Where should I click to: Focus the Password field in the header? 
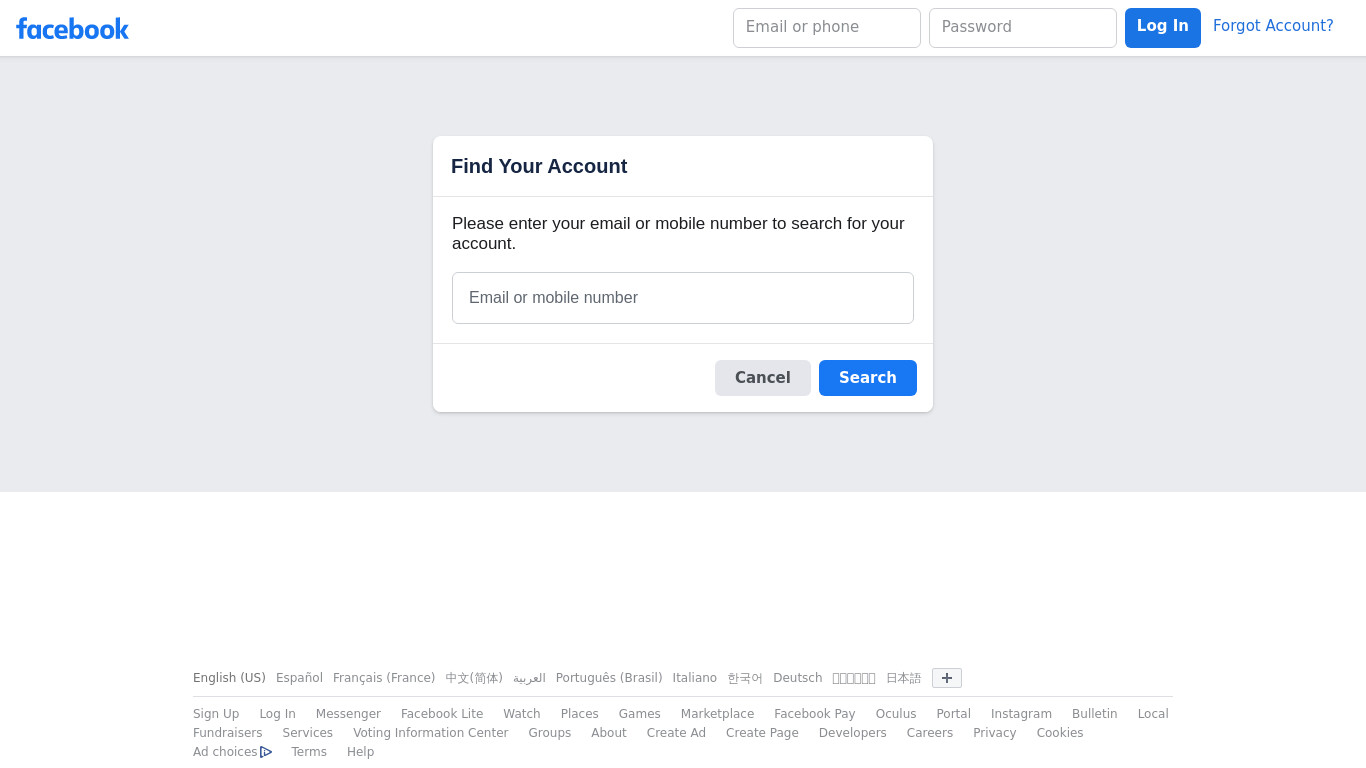[1023, 28]
